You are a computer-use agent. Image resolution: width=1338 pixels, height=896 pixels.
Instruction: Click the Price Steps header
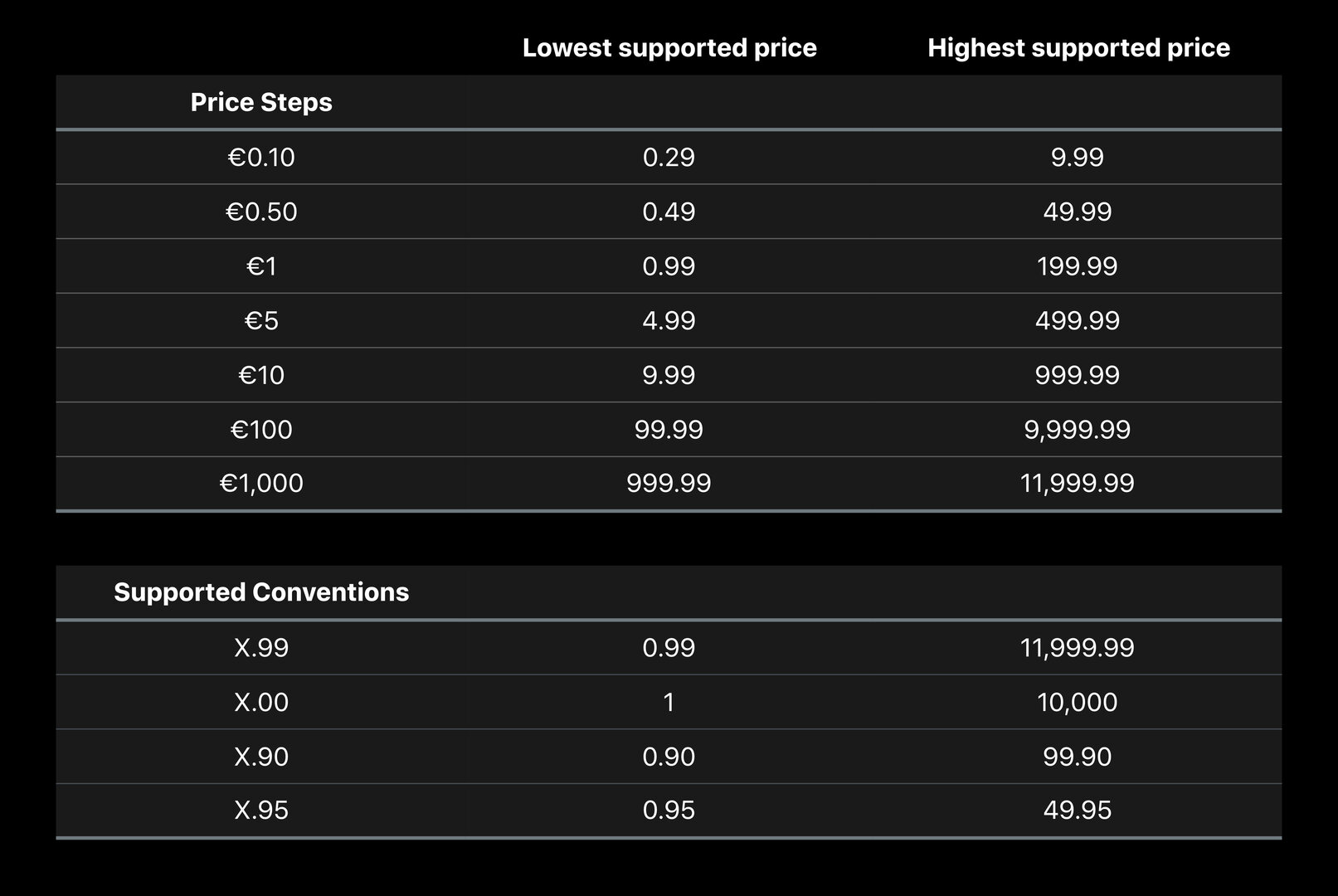pos(261,102)
